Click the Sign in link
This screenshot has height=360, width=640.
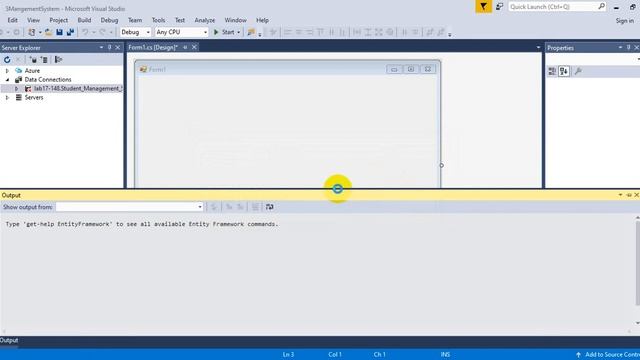tap(624, 20)
